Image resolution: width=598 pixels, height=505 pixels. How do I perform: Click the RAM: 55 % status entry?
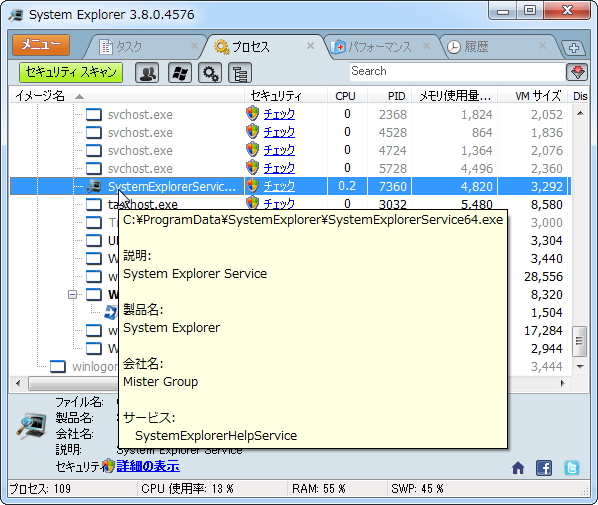pos(319,489)
